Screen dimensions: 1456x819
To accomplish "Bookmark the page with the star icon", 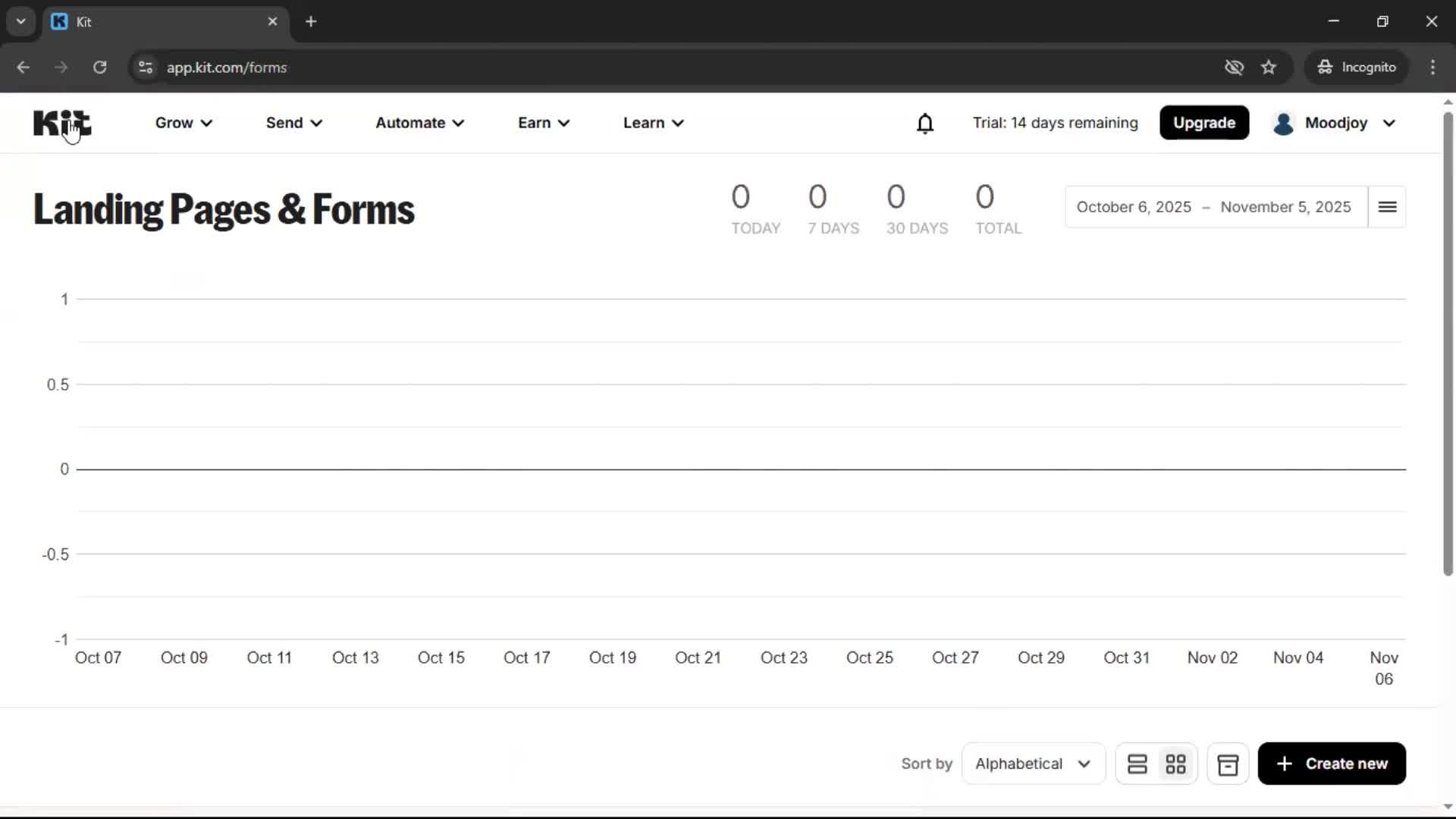I will (1269, 67).
